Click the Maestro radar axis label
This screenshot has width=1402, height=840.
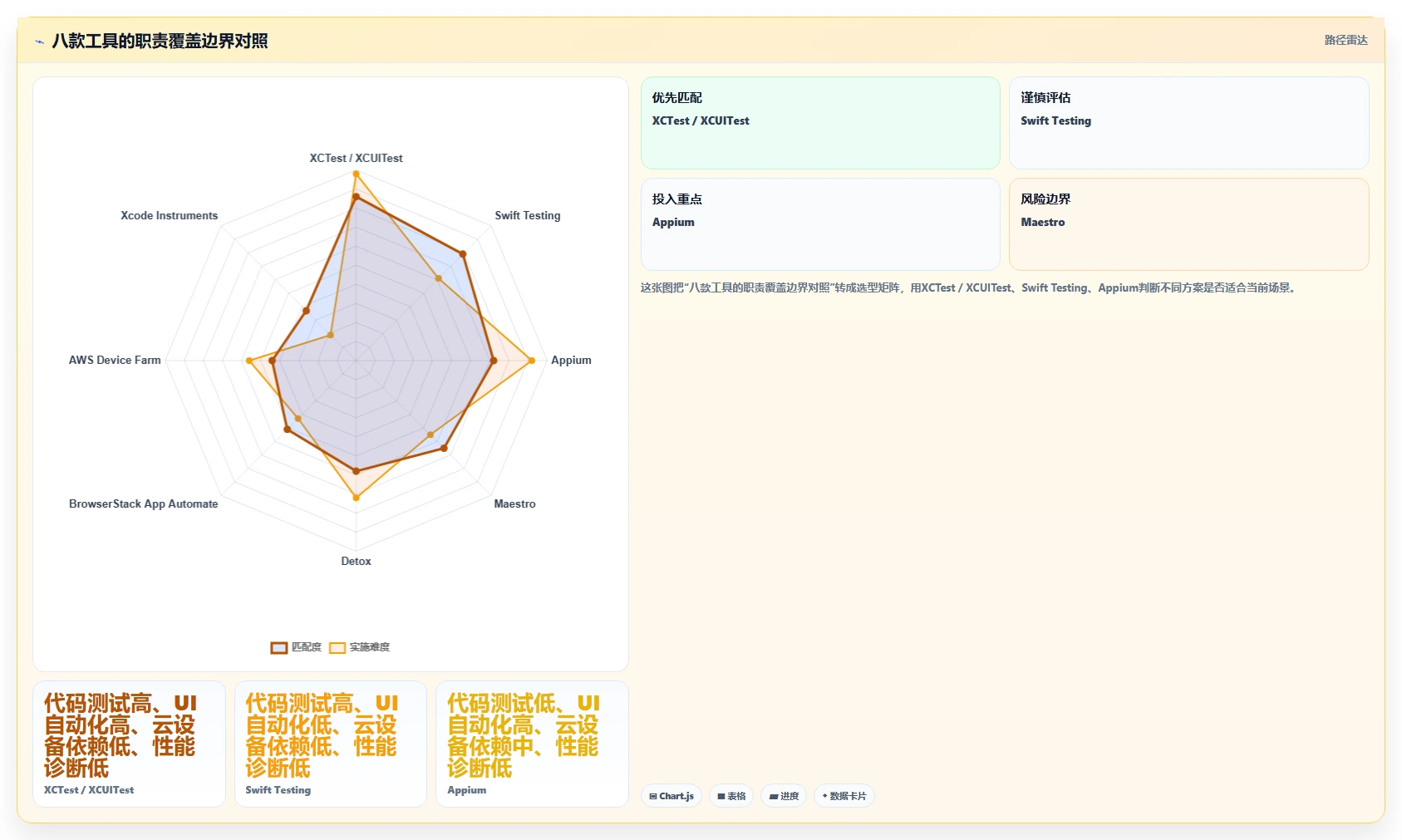514,504
